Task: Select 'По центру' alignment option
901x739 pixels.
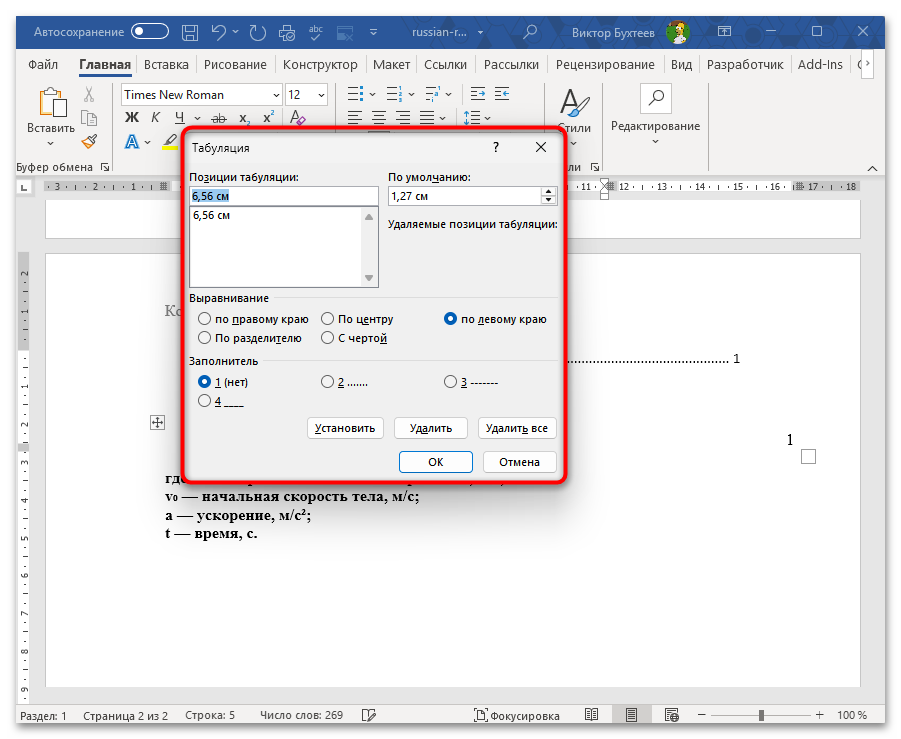Action: (357, 319)
